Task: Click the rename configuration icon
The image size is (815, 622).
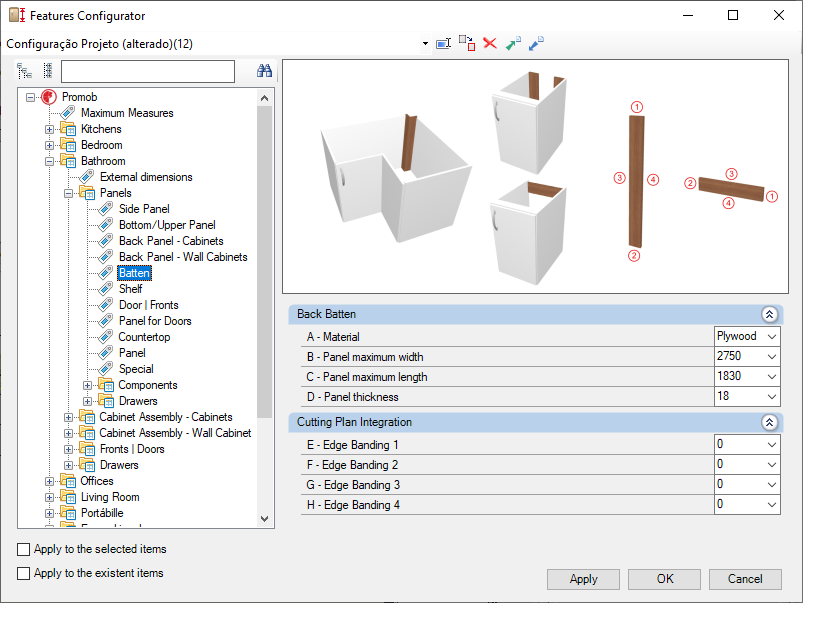Action: pyautogui.click(x=443, y=44)
